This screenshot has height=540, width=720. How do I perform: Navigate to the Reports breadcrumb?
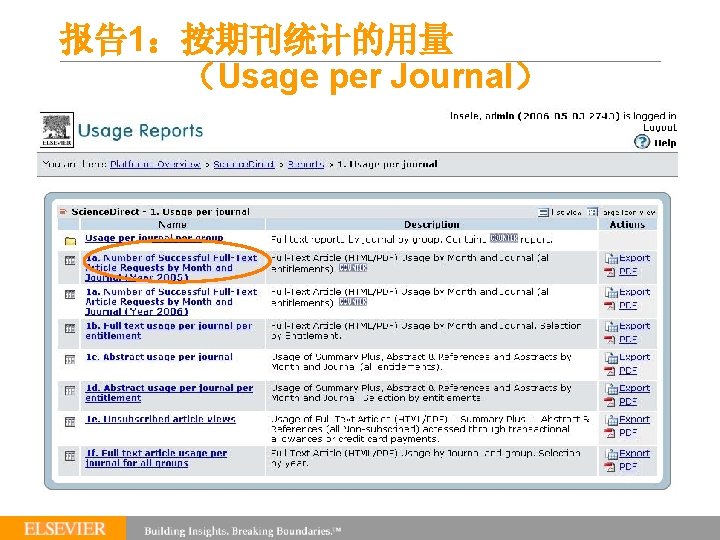[x=306, y=164]
